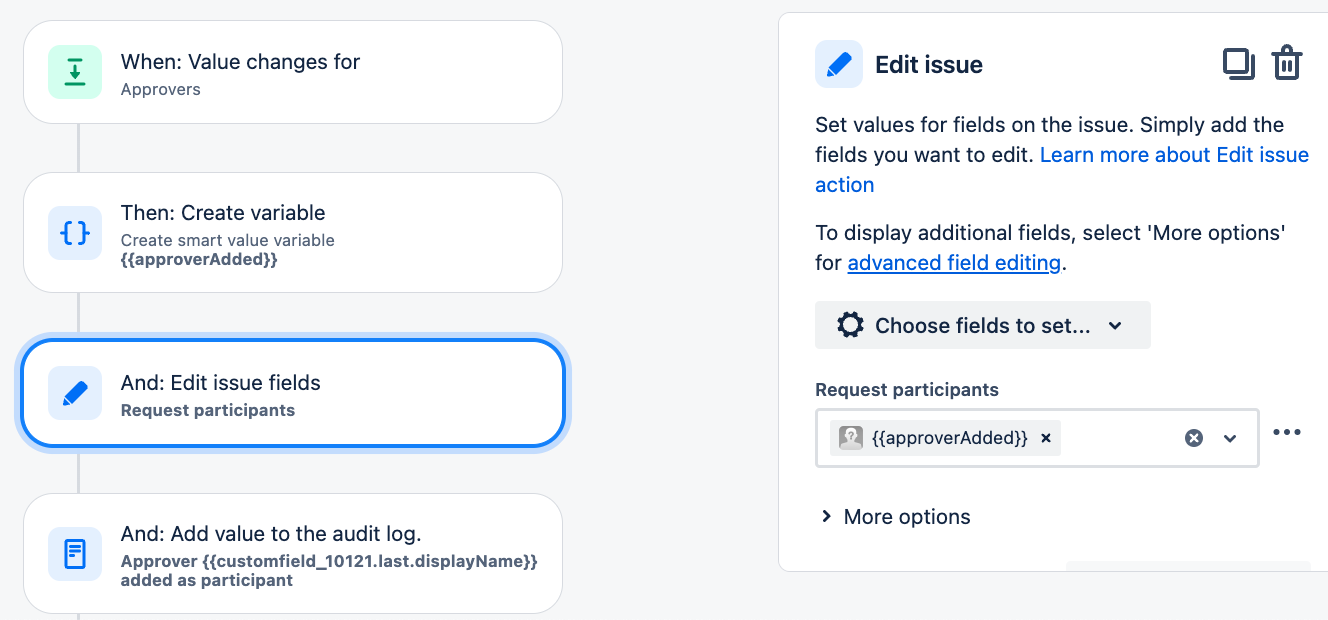This screenshot has width=1328, height=620.
Task: Delete the Edit issue action with trash icon
Action: 1286,62
